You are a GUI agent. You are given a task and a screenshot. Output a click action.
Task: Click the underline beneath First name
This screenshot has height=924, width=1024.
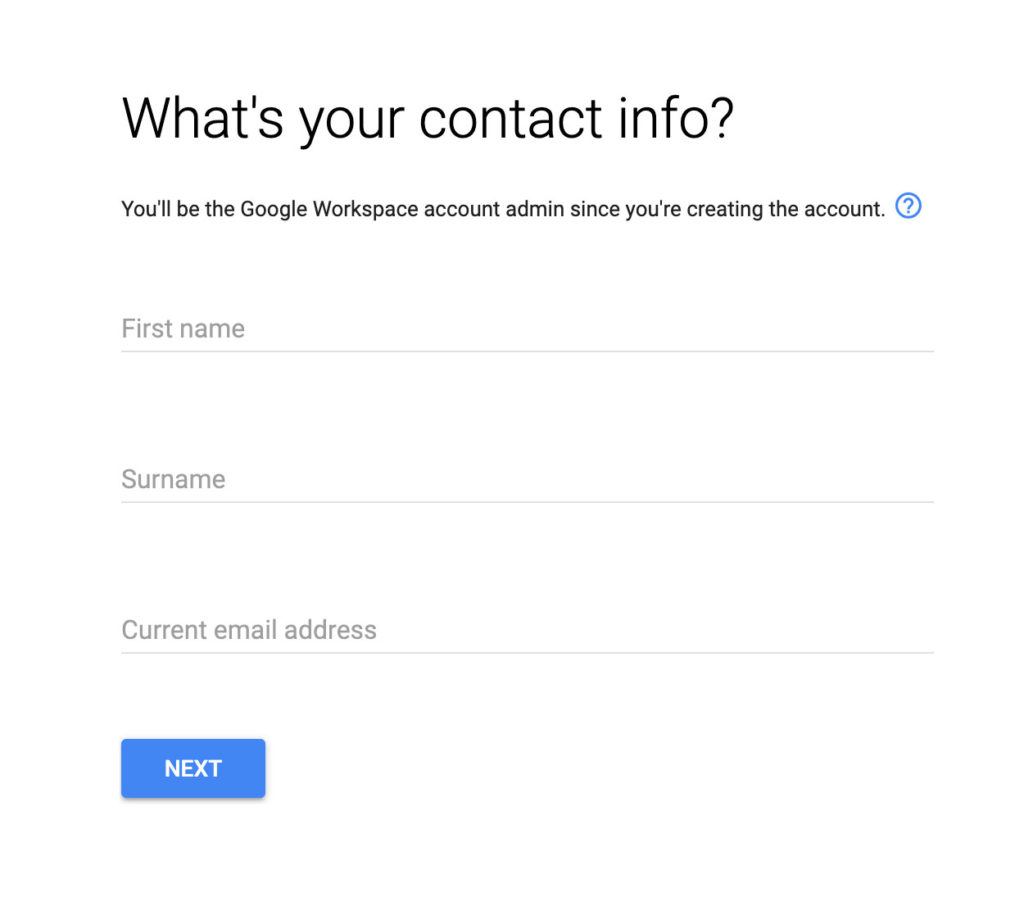527,351
